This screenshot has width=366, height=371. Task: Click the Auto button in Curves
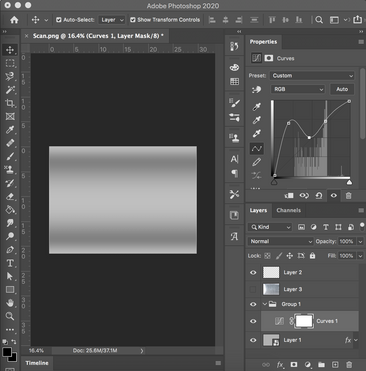coord(342,89)
